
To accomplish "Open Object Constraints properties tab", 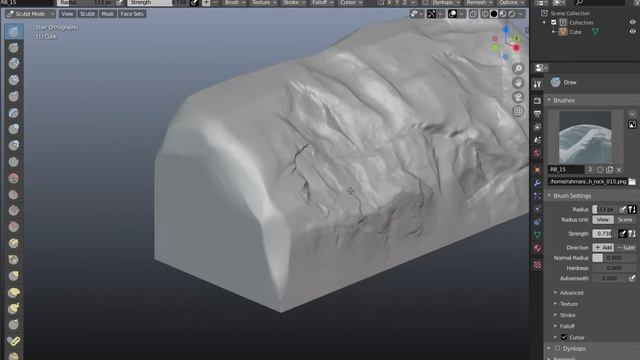I will (x=537, y=222).
